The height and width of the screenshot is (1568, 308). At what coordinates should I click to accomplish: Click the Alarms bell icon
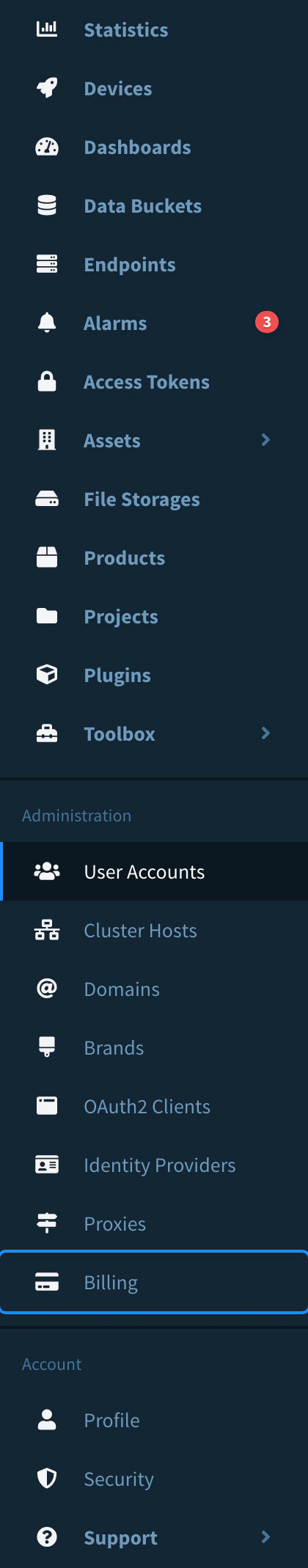(x=47, y=323)
